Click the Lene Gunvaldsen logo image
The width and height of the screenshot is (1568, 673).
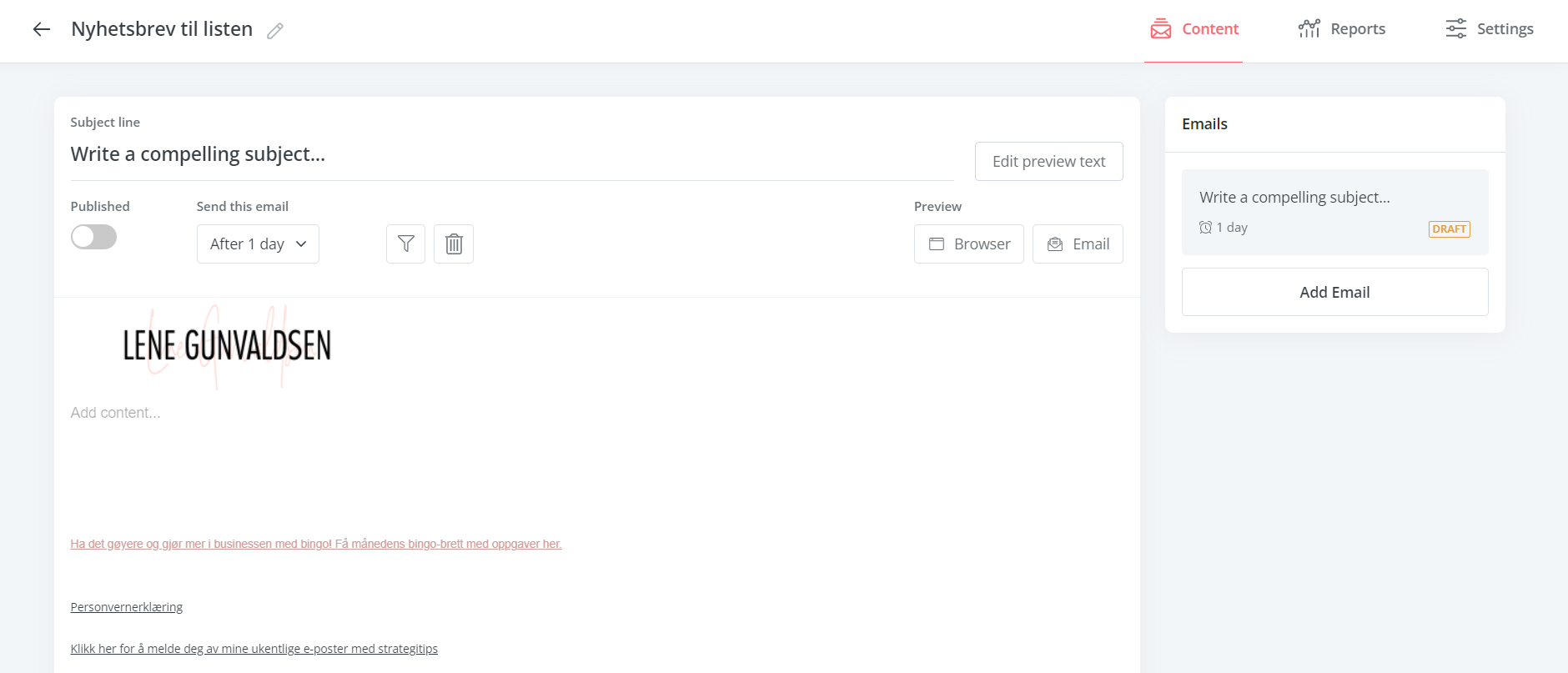tap(227, 346)
